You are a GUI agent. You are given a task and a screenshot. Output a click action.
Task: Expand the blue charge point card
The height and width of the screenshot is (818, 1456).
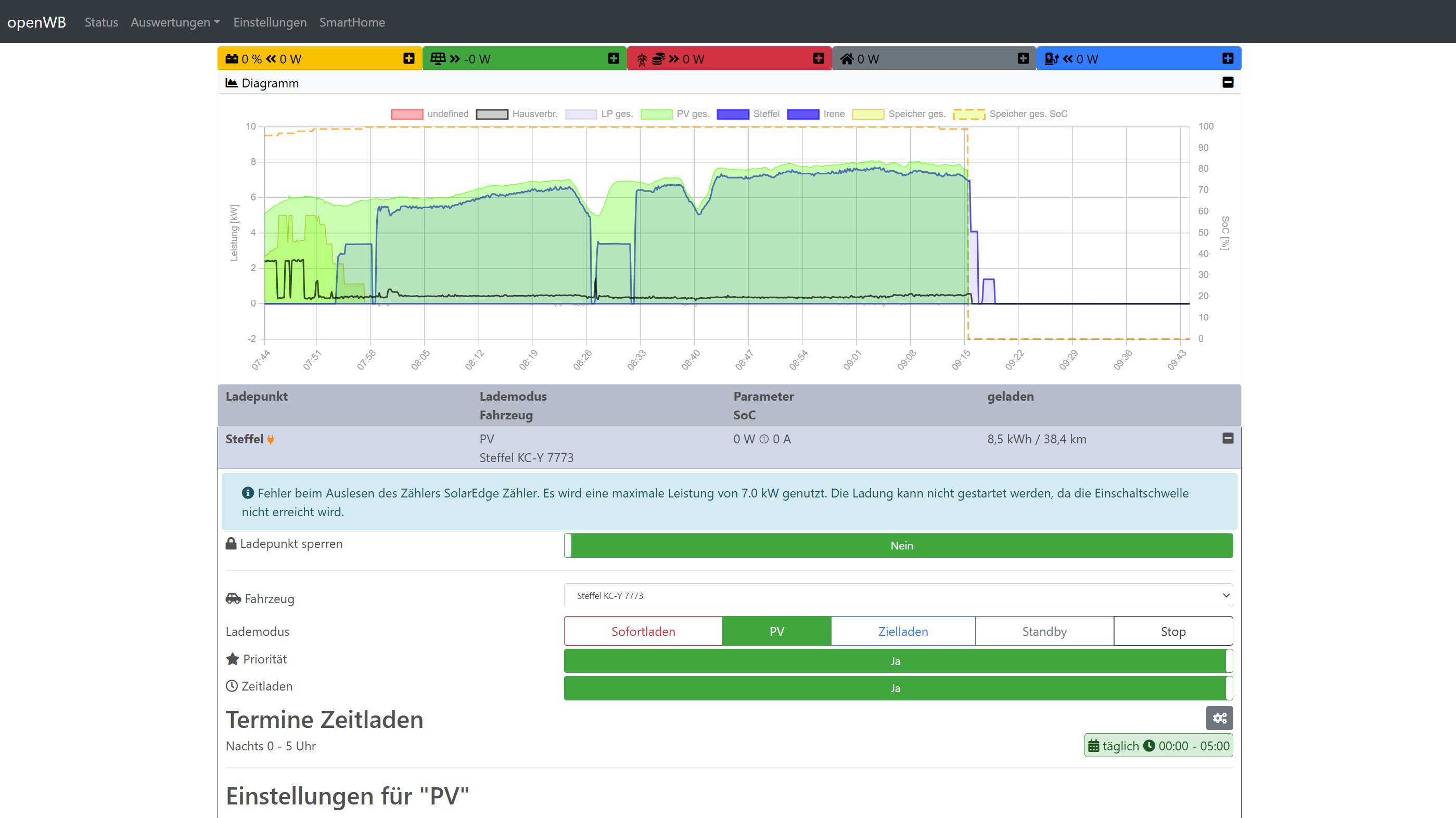point(1227,58)
